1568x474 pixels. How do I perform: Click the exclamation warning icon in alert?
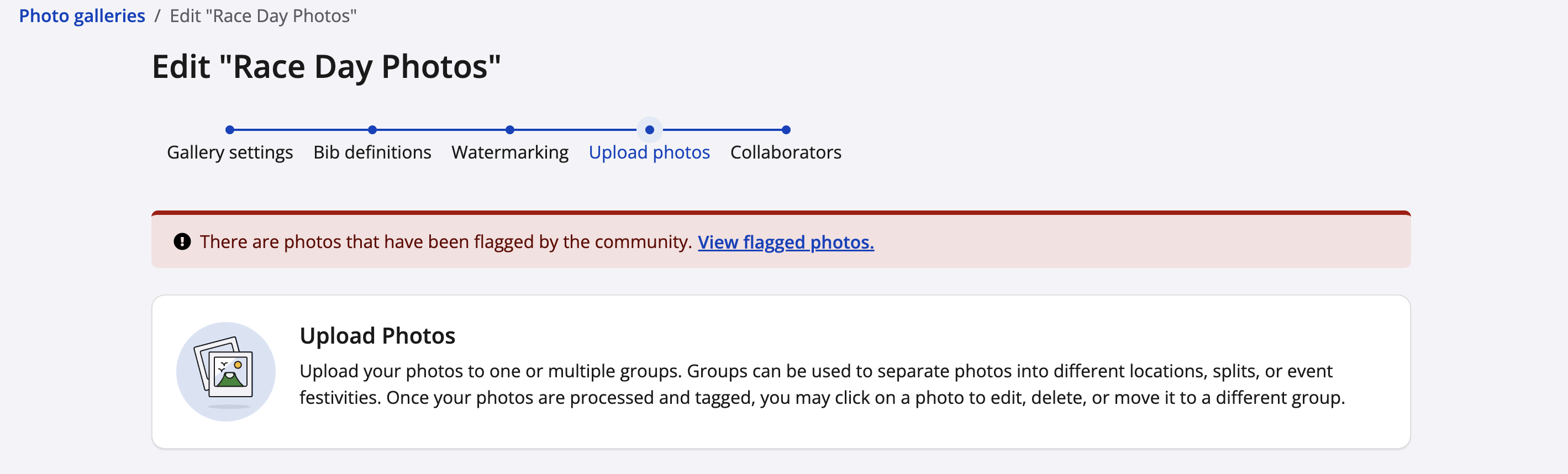(x=182, y=241)
